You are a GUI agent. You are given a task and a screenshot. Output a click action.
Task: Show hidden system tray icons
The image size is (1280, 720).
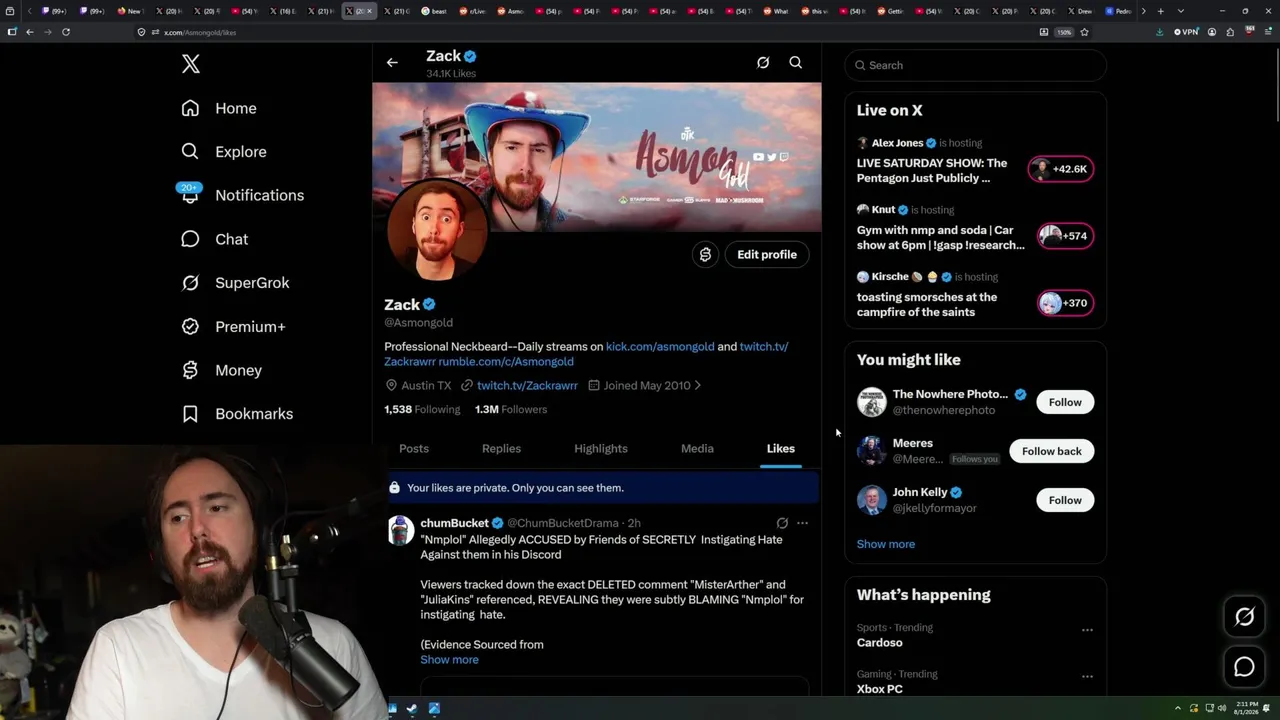(1179, 709)
